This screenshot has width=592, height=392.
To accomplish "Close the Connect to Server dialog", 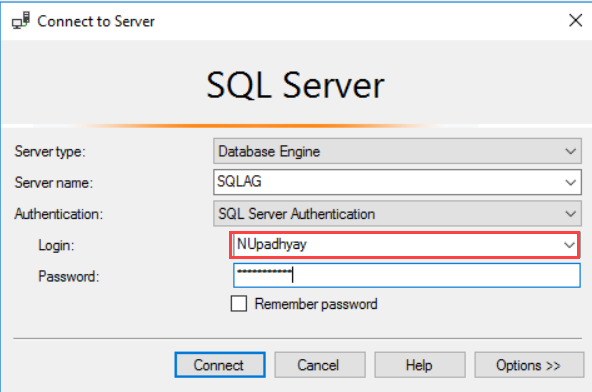I will [x=575, y=20].
